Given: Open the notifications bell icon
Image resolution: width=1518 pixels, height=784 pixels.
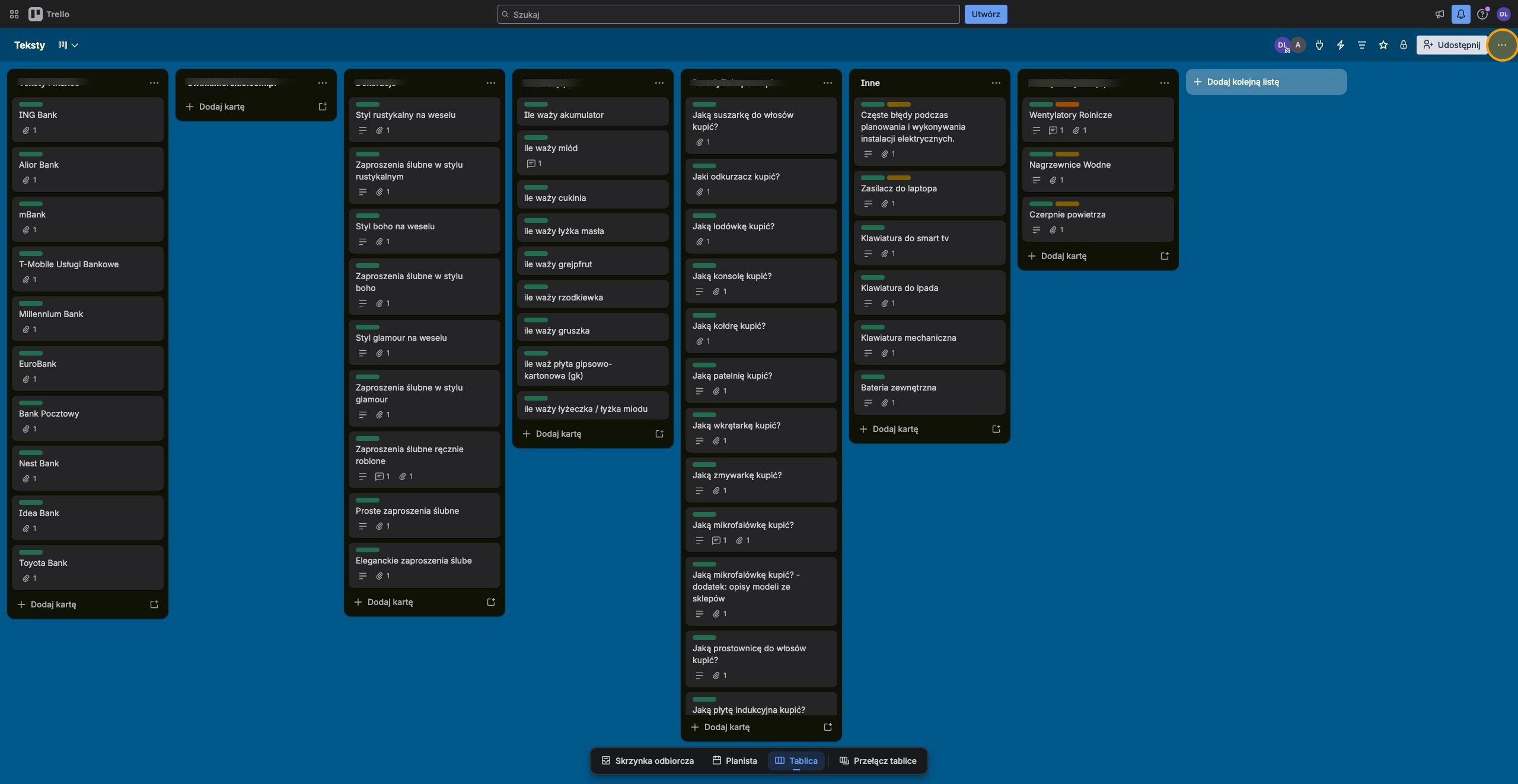Looking at the screenshot, I should click(1461, 14).
